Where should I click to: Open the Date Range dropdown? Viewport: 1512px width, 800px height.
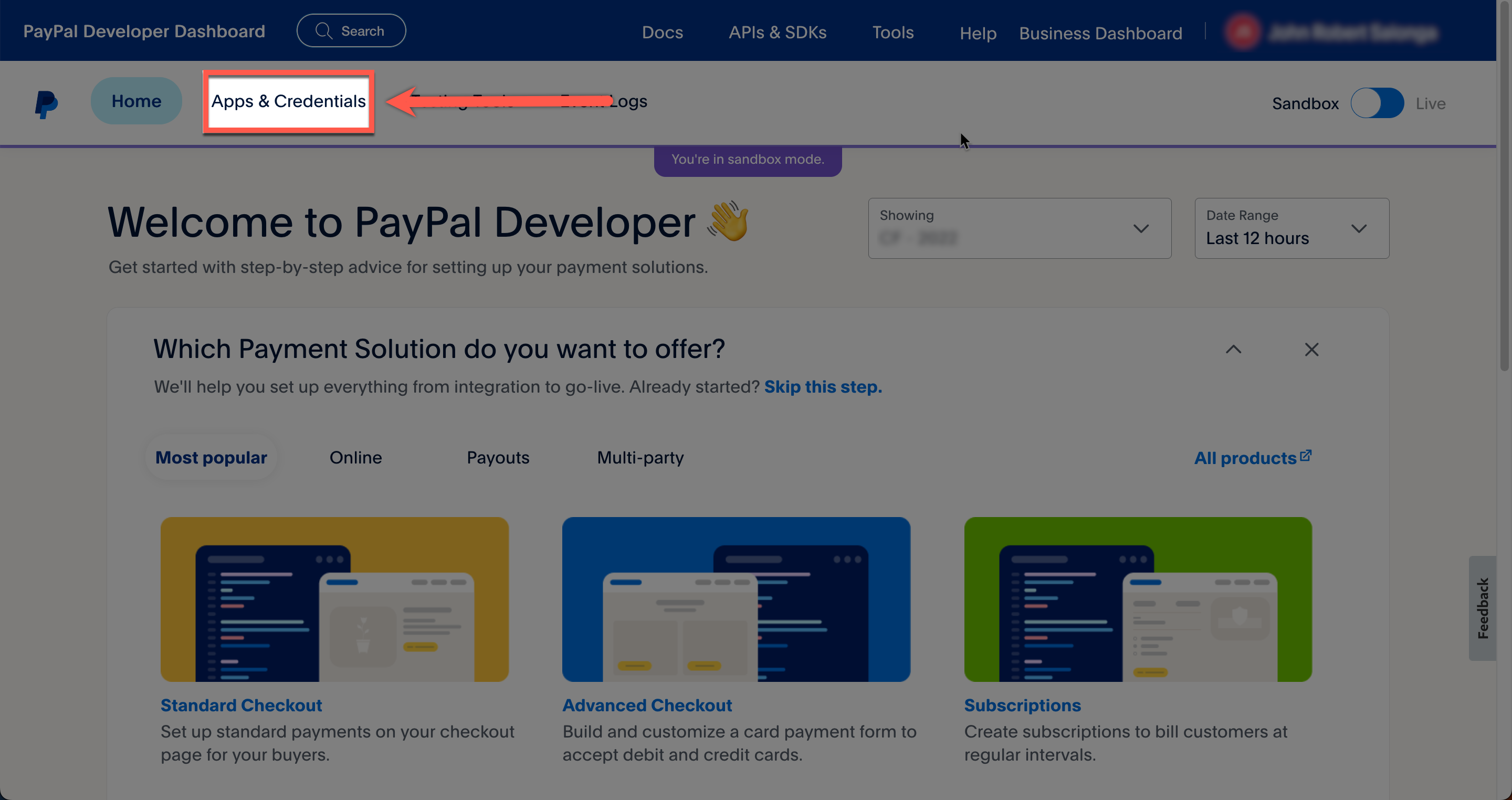click(1291, 228)
